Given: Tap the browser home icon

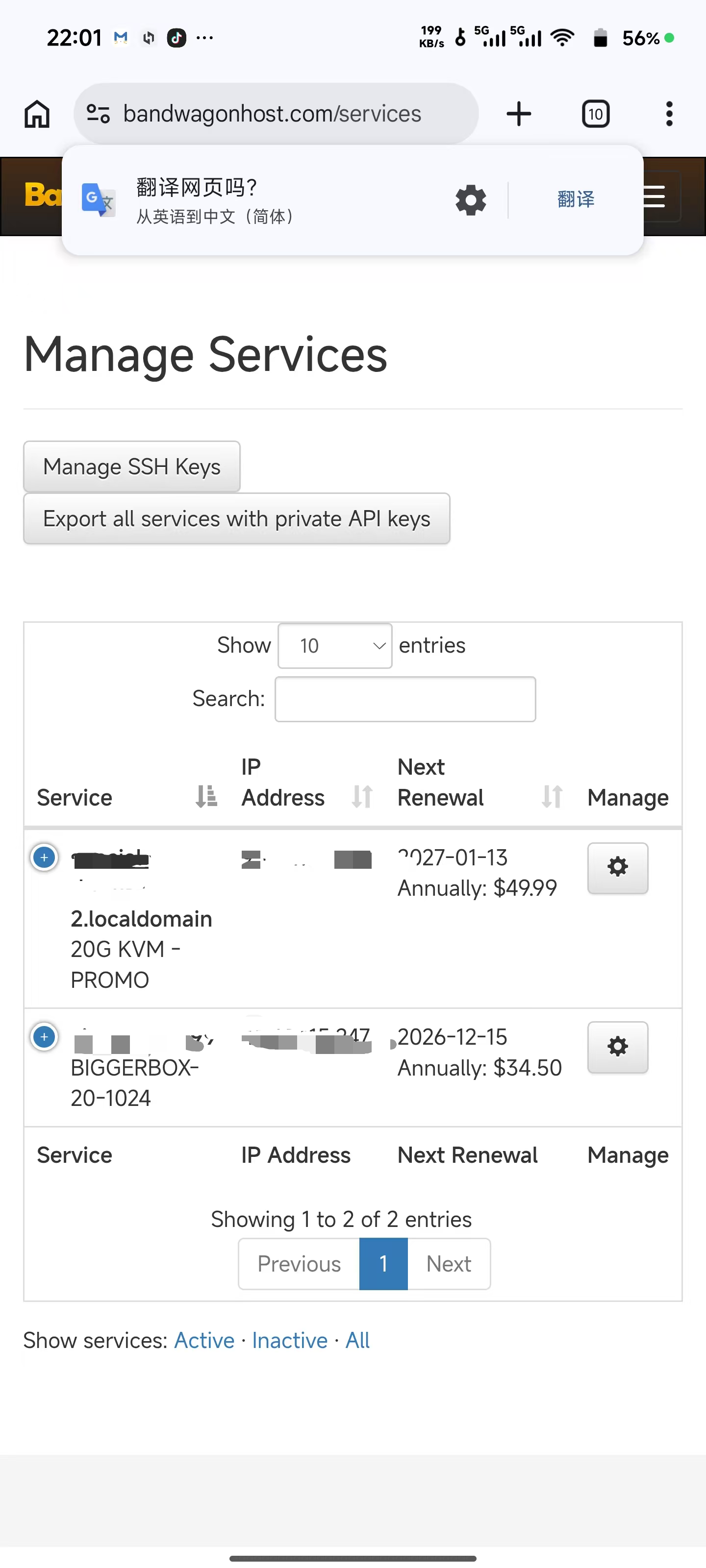Looking at the screenshot, I should pos(37,114).
